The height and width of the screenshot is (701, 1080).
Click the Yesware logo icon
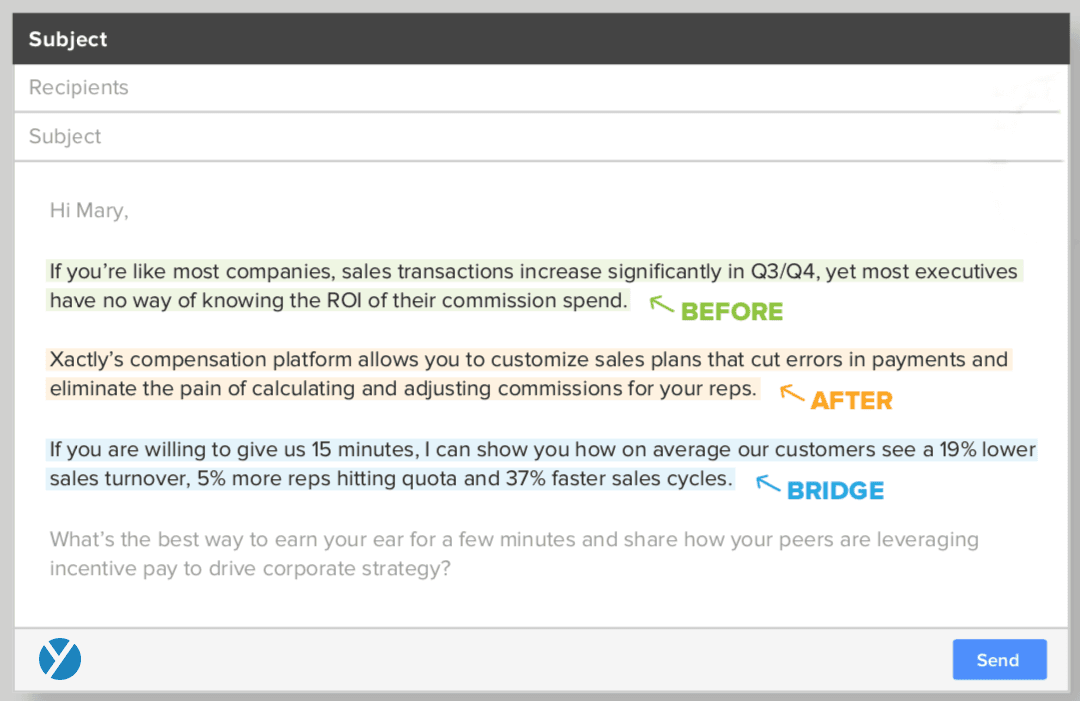(59, 659)
